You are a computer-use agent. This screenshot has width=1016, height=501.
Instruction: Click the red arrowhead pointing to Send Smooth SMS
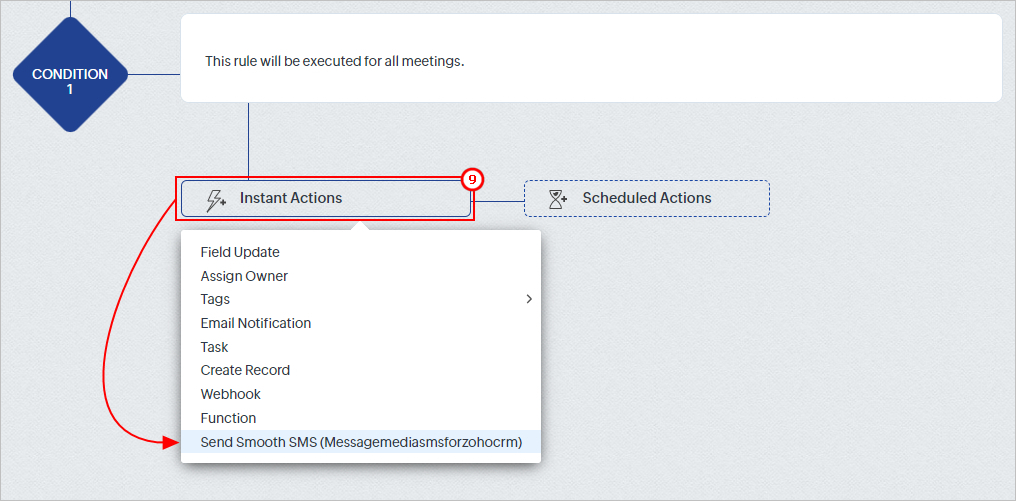pos(170,443)
